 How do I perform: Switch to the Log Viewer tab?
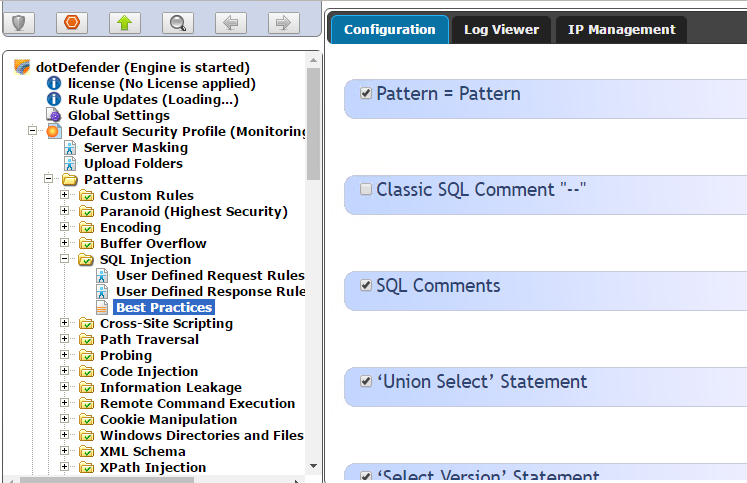point(501,30)
